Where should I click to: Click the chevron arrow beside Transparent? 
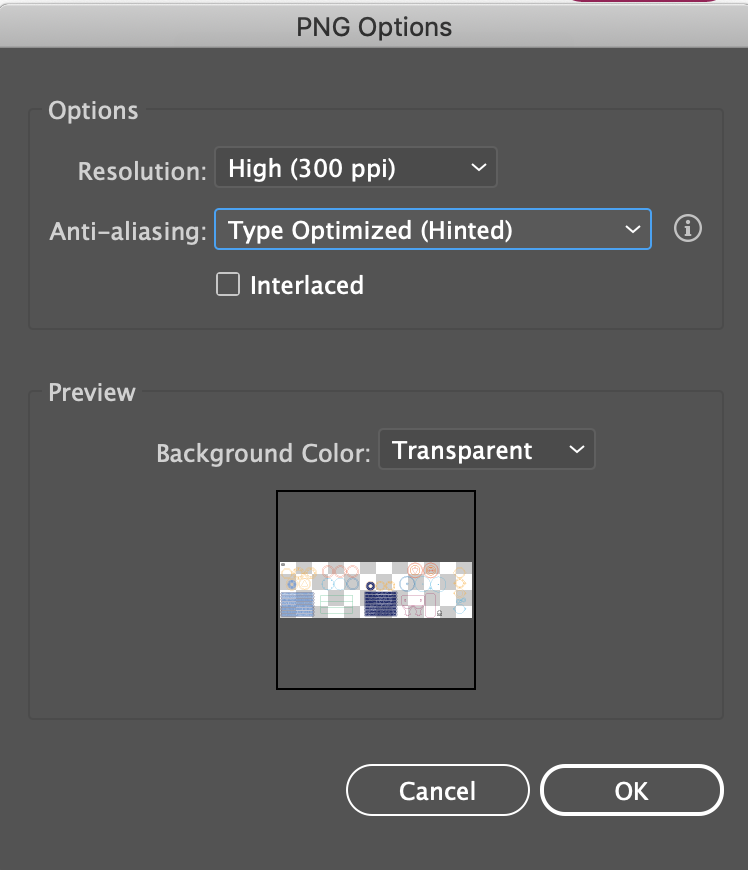click(x=577, y=449)
